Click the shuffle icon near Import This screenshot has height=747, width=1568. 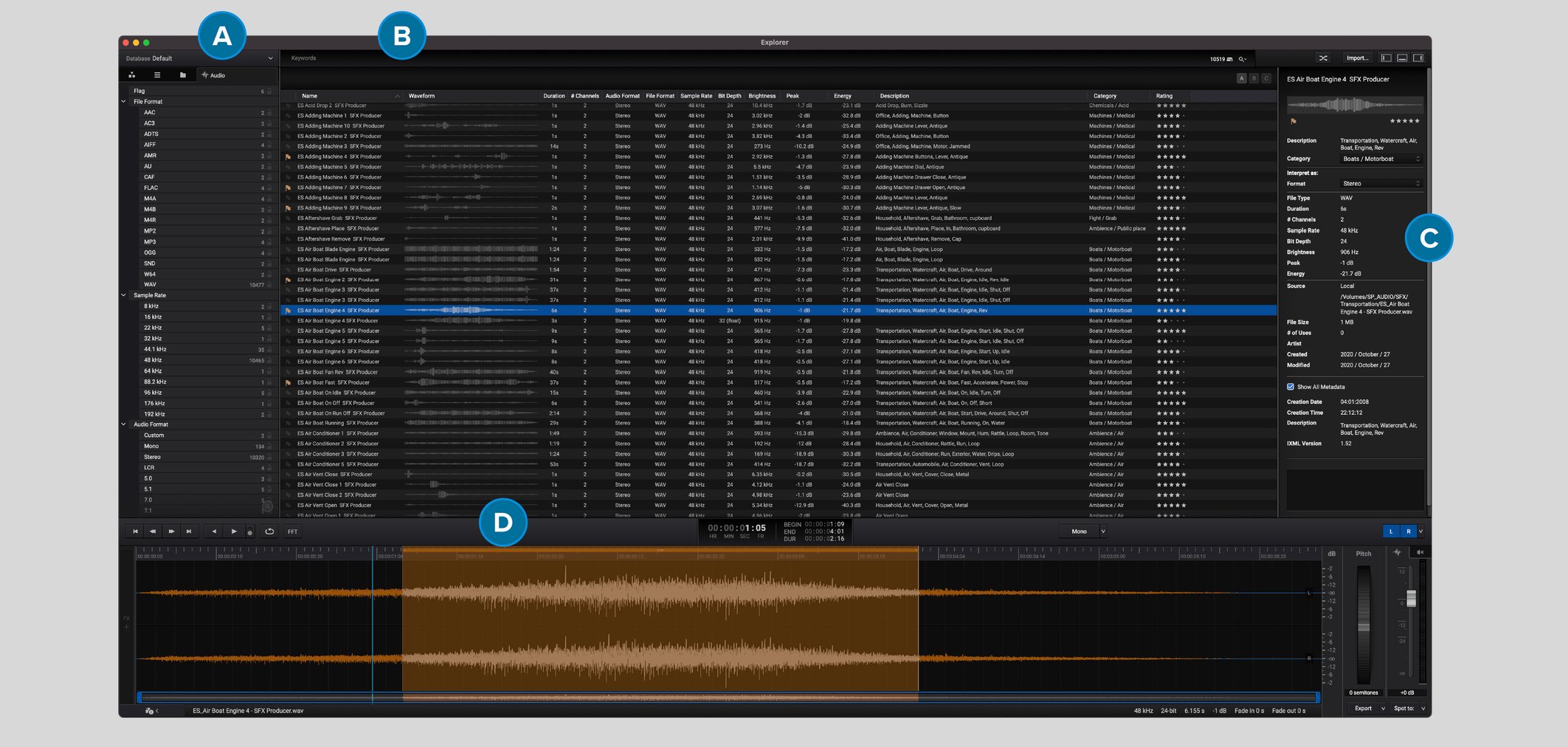click(1324, 58)
